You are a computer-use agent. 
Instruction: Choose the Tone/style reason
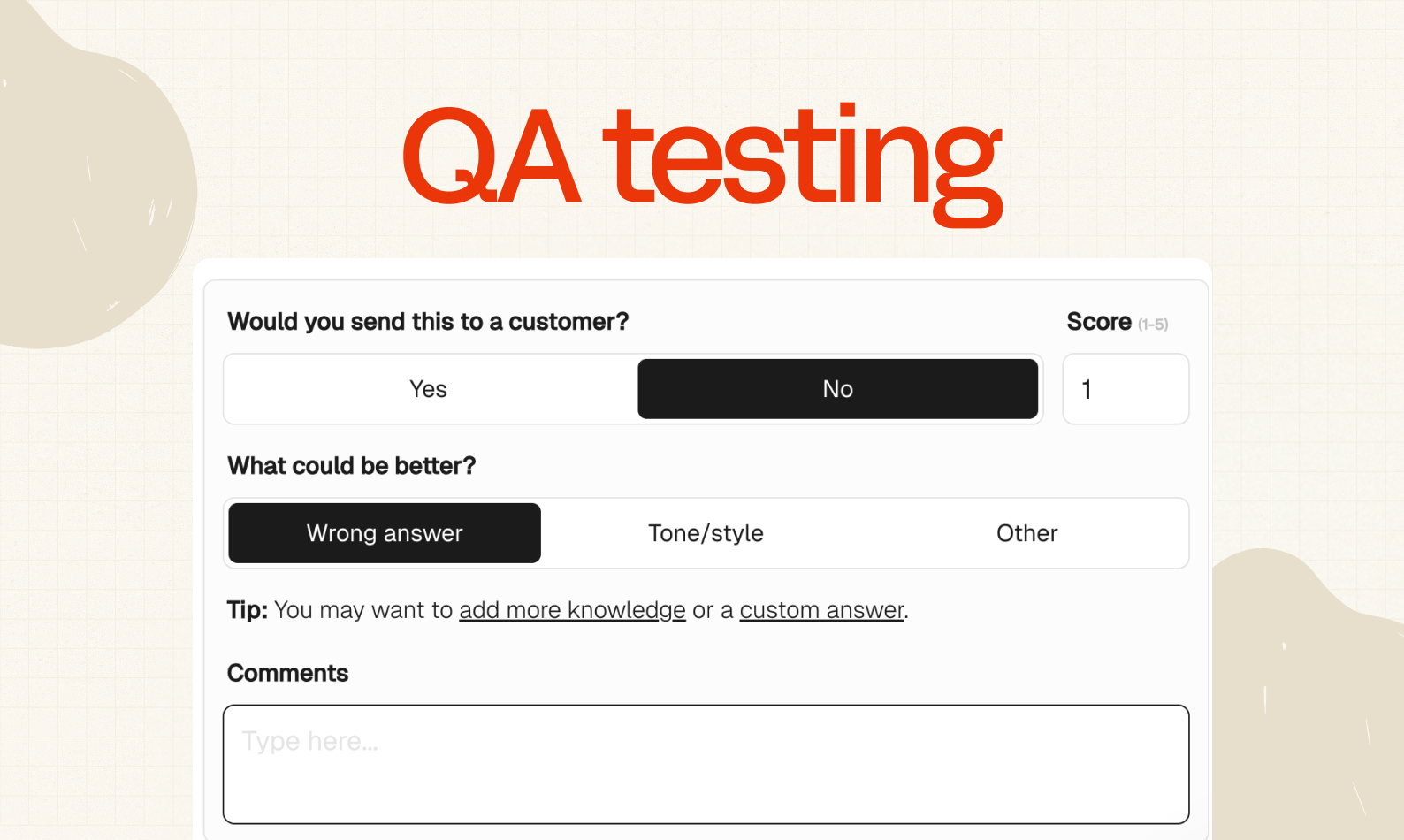(x=706, y=533)
